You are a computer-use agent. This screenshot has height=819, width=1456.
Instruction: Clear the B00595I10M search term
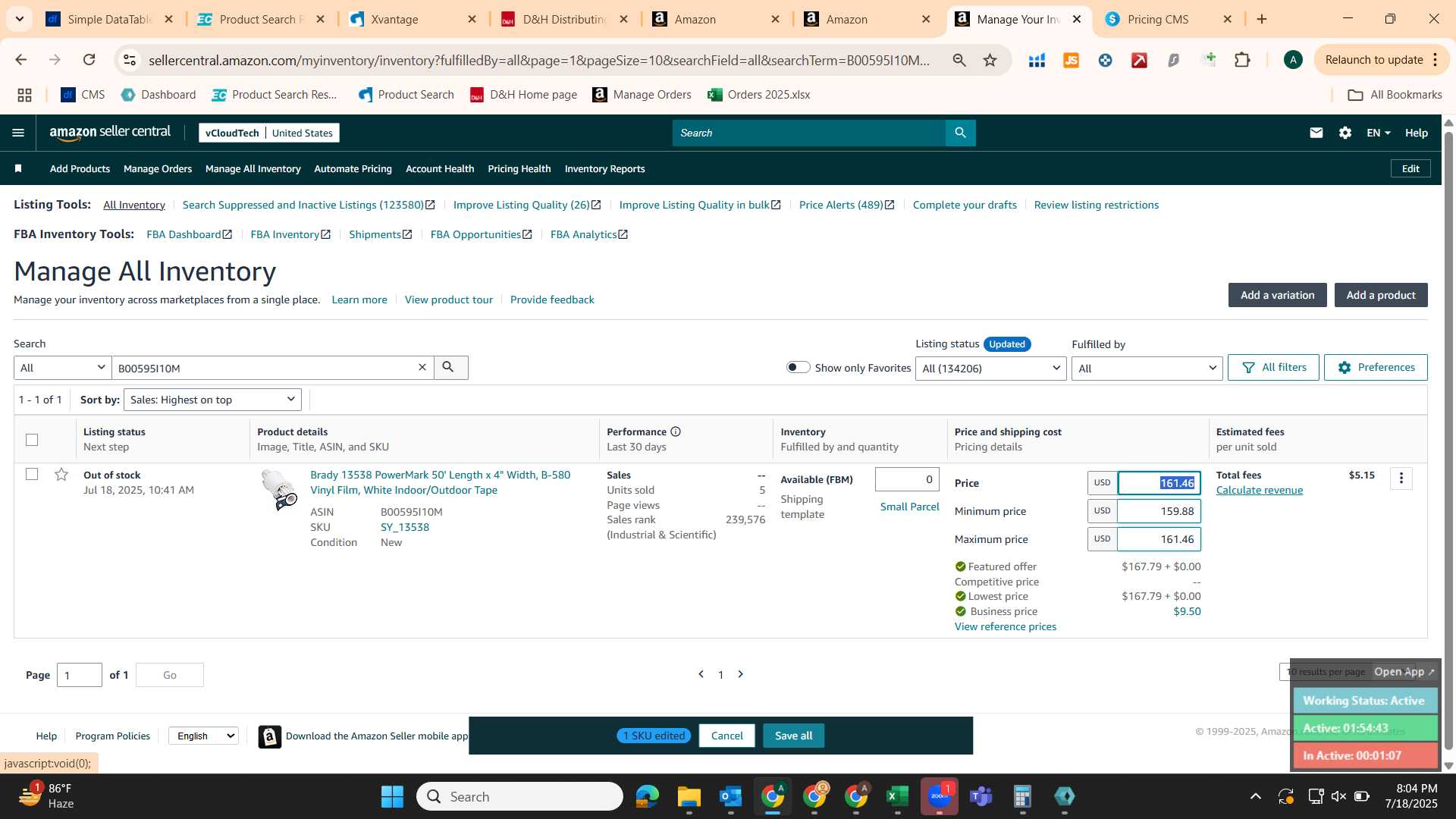point(422,367)
